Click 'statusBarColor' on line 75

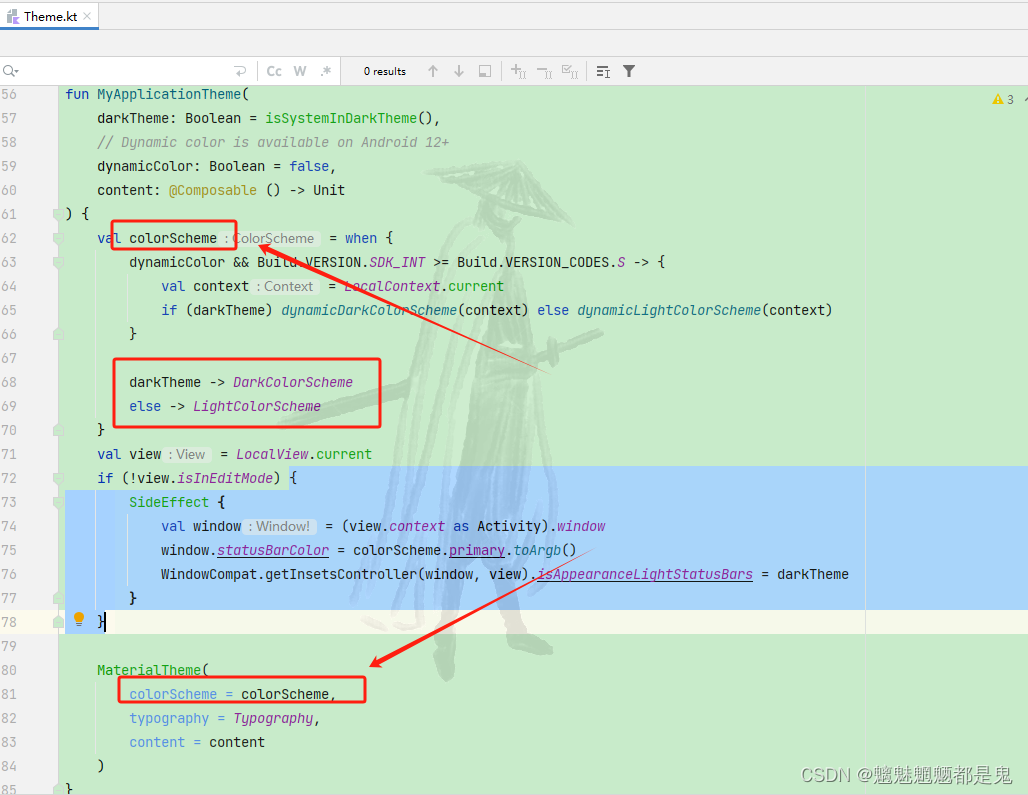click(273, 551)
